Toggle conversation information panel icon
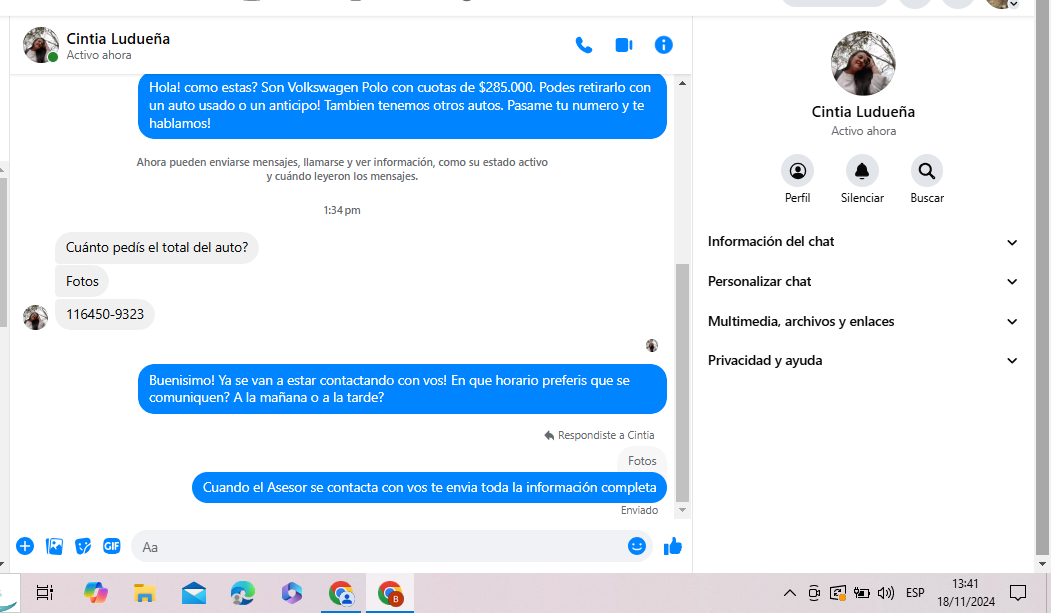This screenshot has width=1051, height=613. (x=663, y=45)
